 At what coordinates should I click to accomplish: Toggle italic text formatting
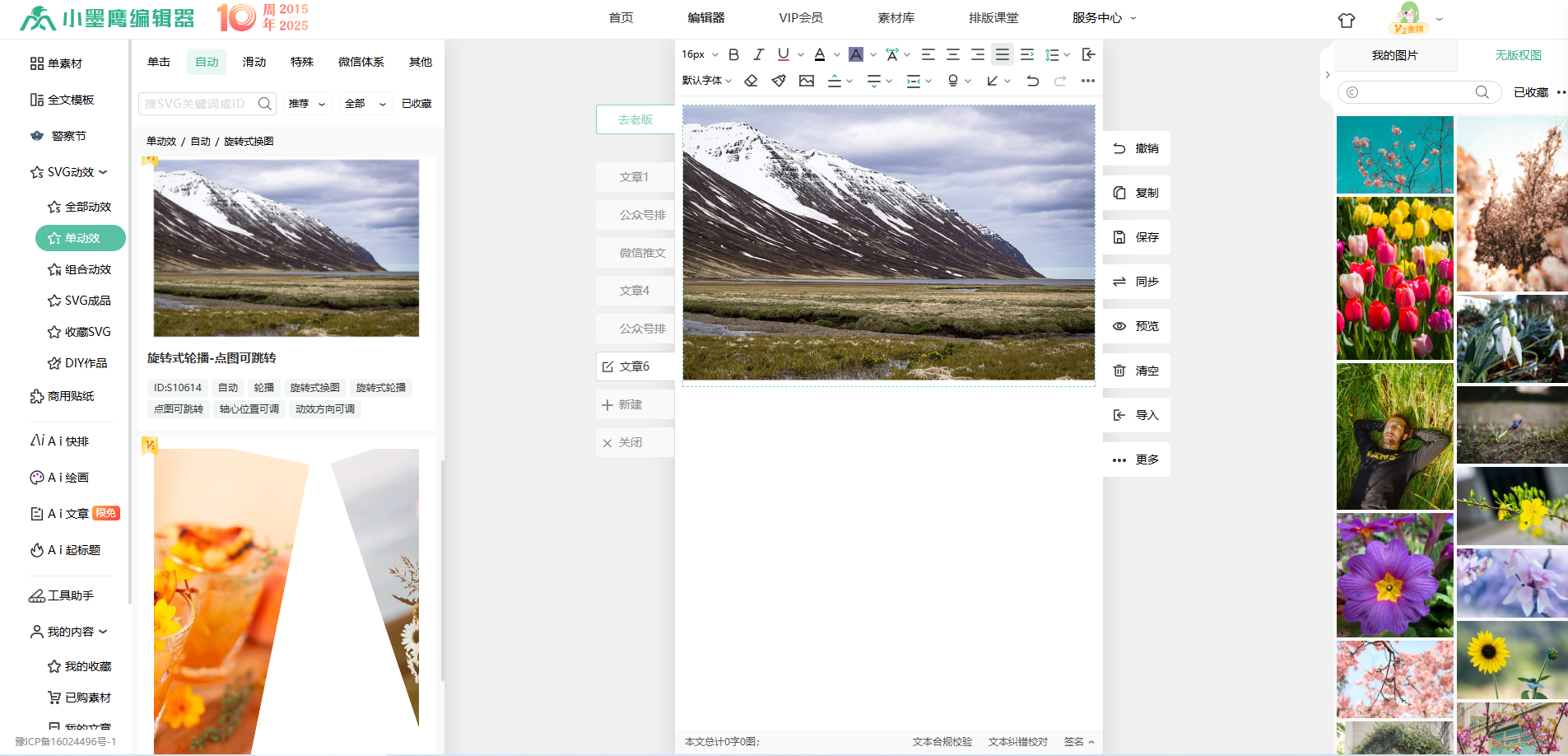(758, 54)
